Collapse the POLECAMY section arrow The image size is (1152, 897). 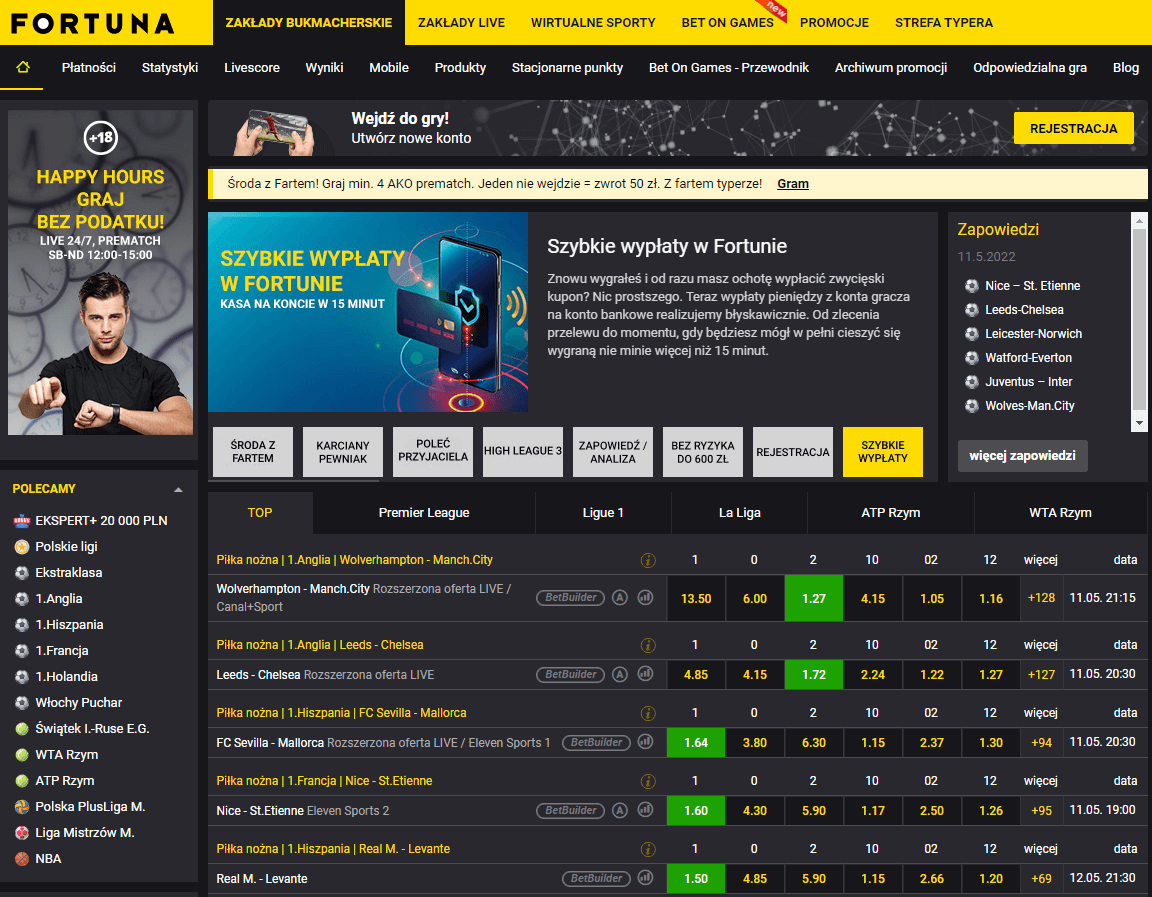point(178,489)
